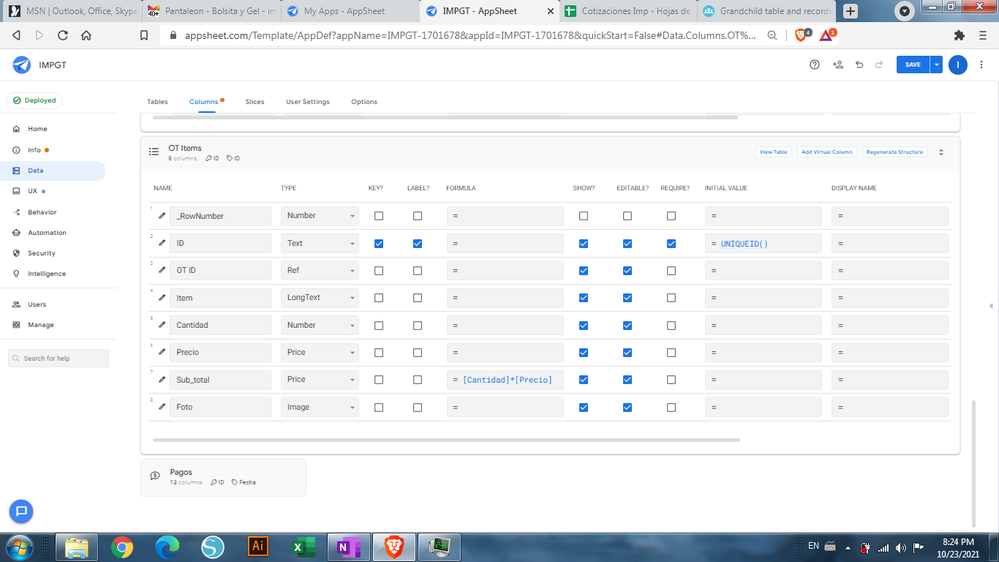This screenshot has width=999, height=562.
Task: Open the help question mark icon
Action: (814, 64)
